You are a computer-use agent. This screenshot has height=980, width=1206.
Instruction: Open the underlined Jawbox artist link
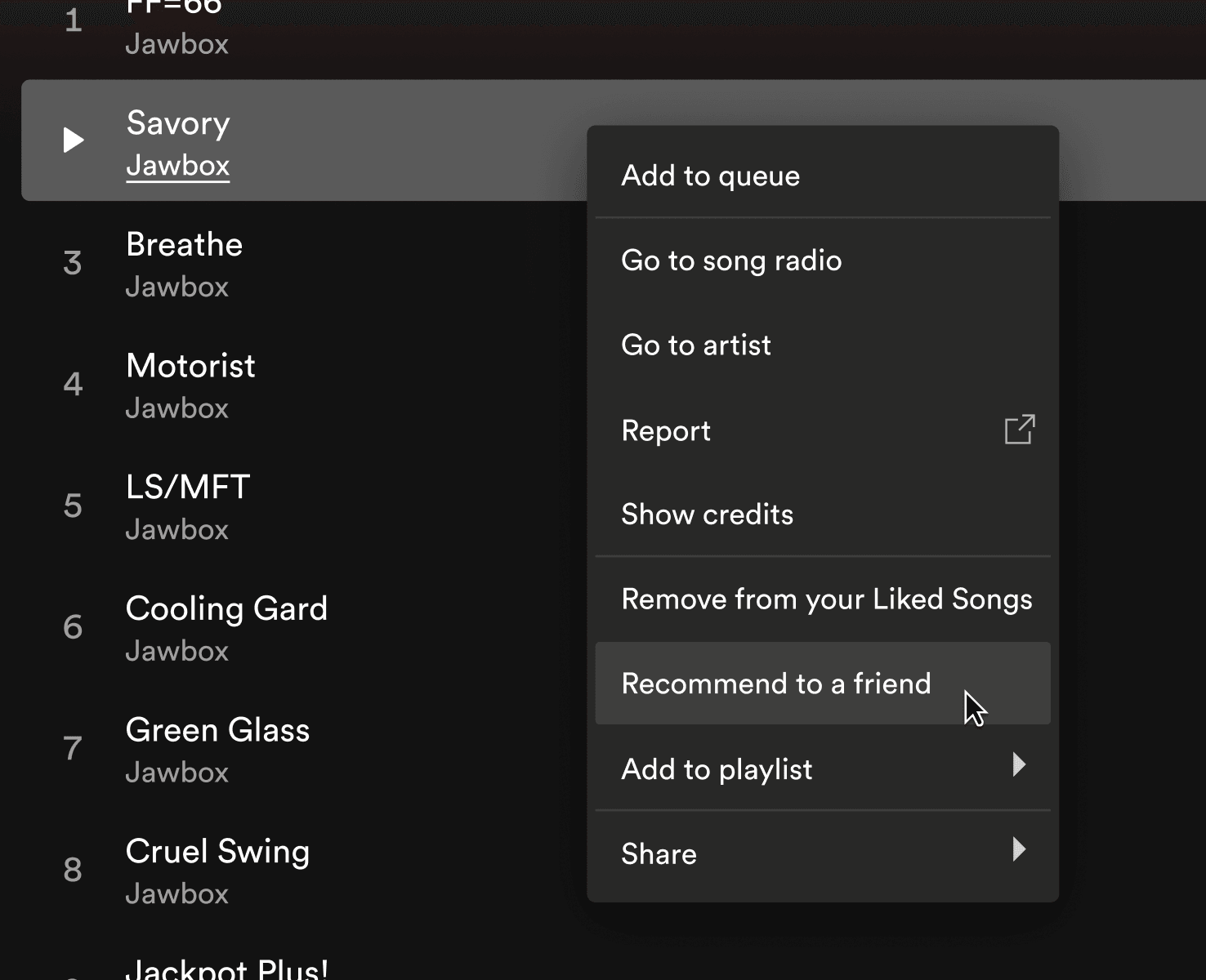177,166
